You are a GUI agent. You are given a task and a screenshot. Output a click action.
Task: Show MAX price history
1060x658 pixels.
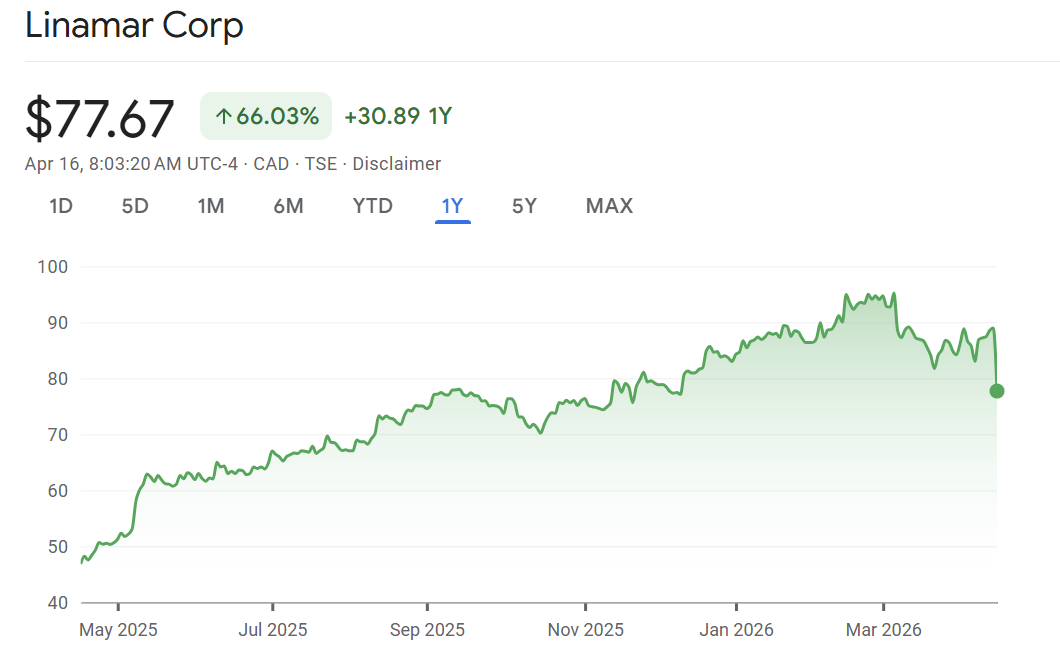click(609, 206)
